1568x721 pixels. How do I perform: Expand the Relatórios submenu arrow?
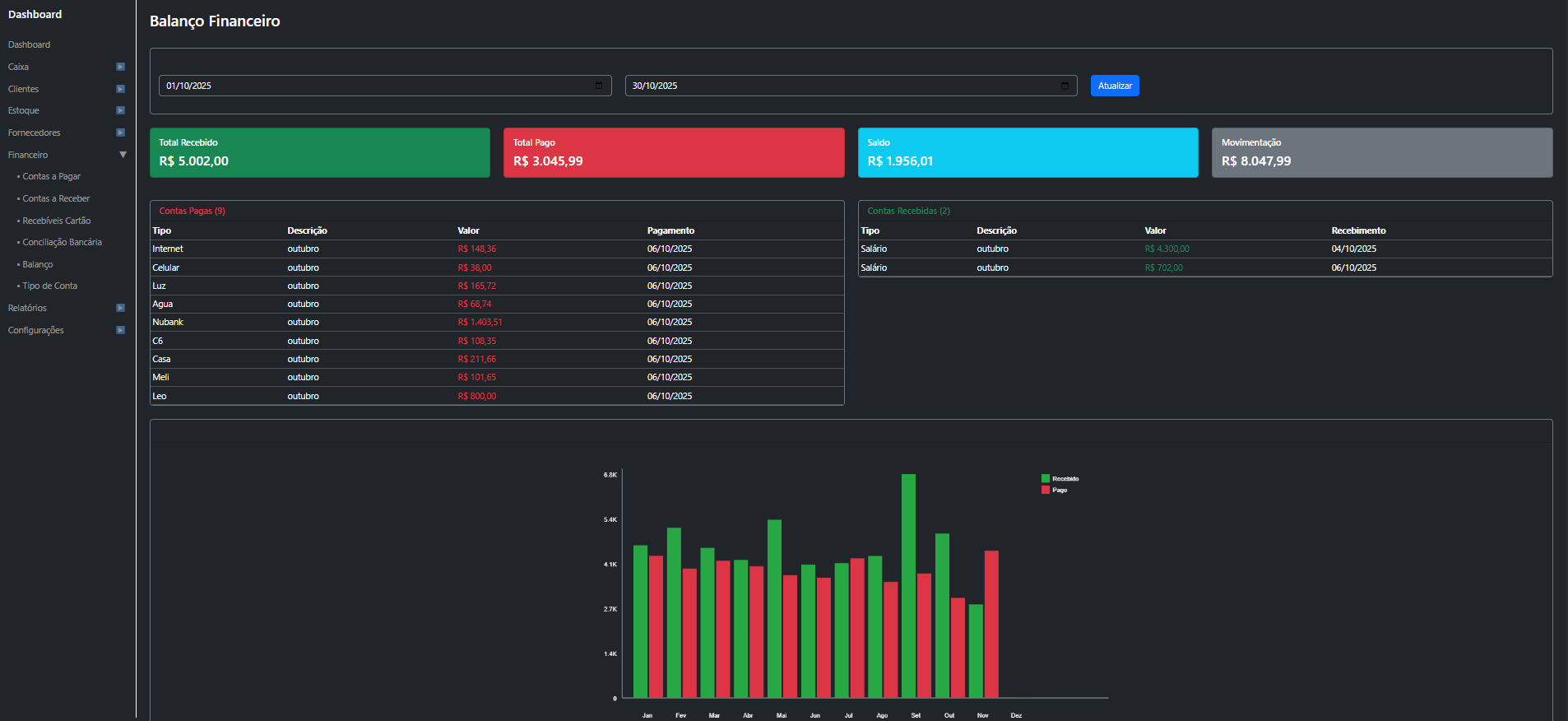point(121,308)
